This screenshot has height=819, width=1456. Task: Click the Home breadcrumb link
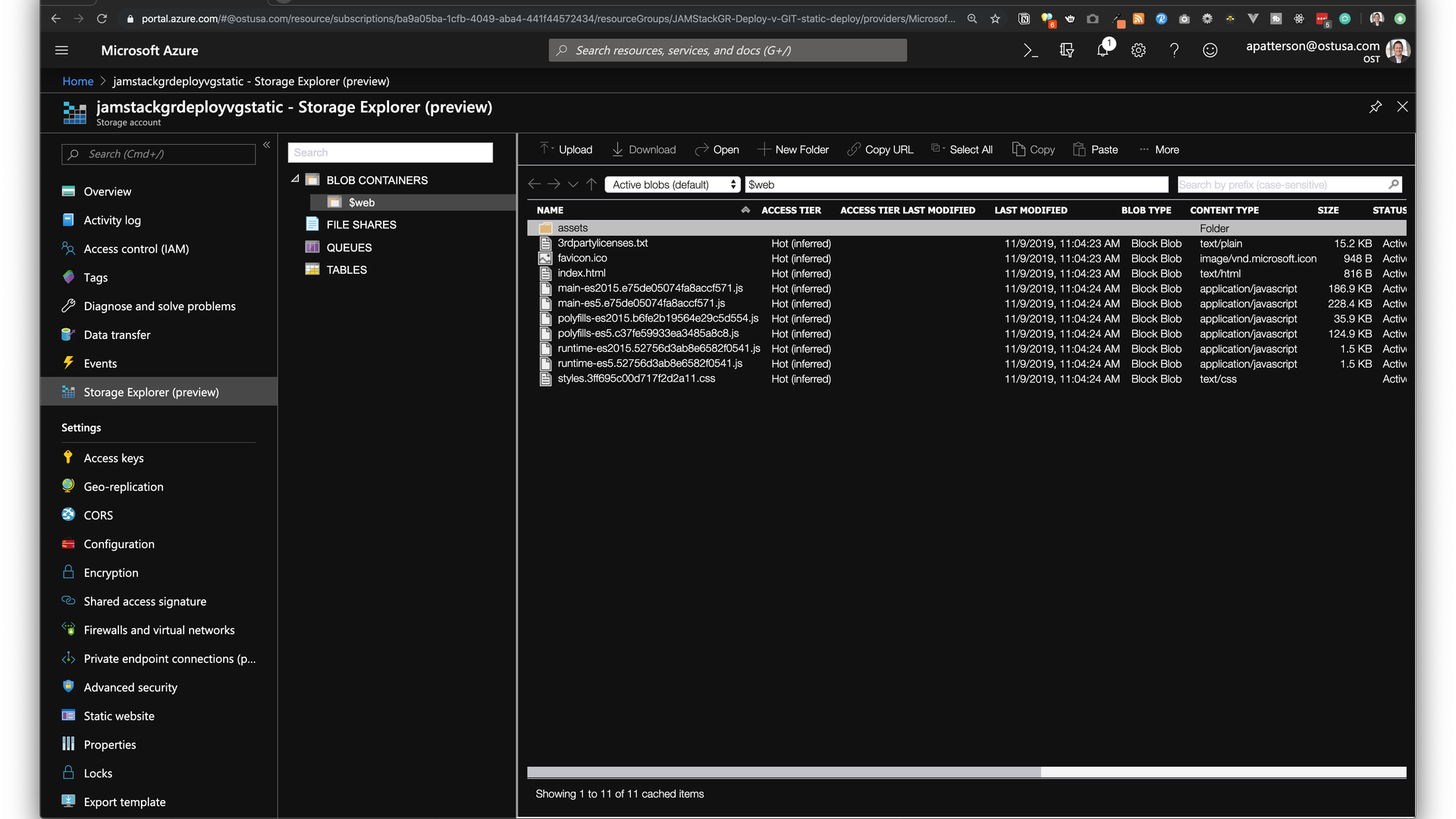tap(77, 81)
